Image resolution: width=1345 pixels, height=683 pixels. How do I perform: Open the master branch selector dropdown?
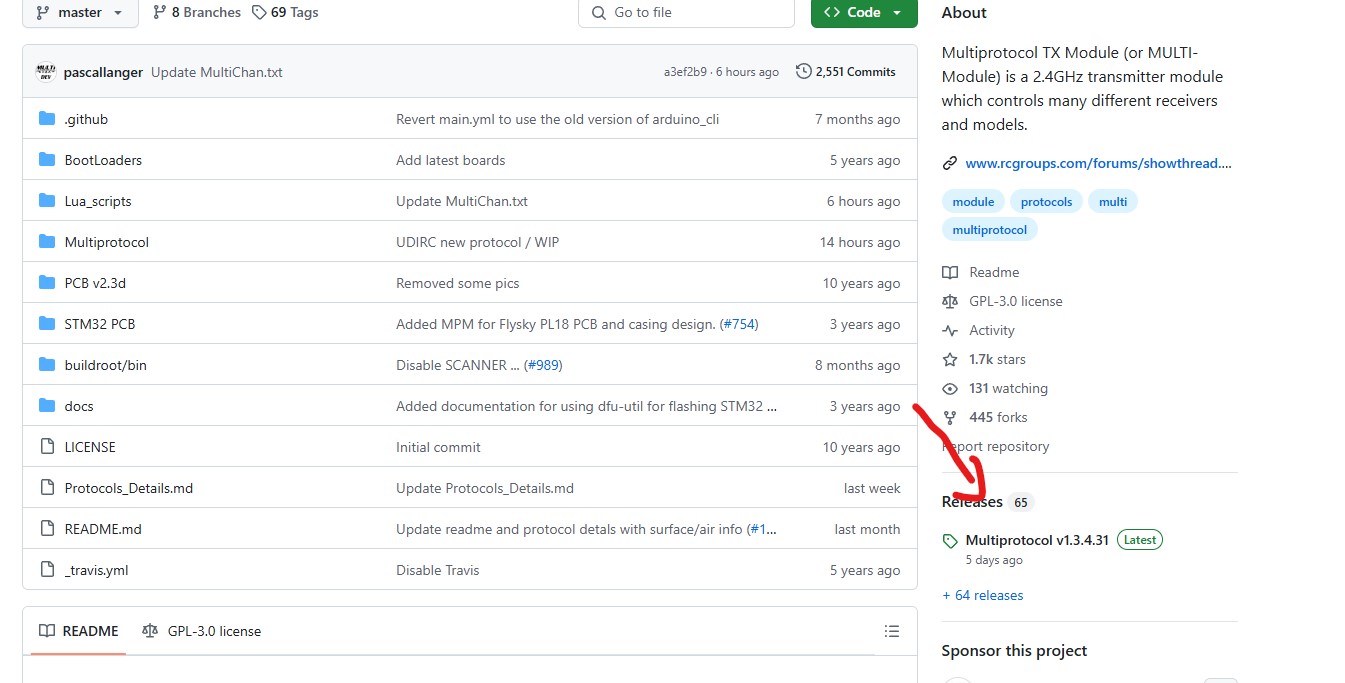point(79,12)
